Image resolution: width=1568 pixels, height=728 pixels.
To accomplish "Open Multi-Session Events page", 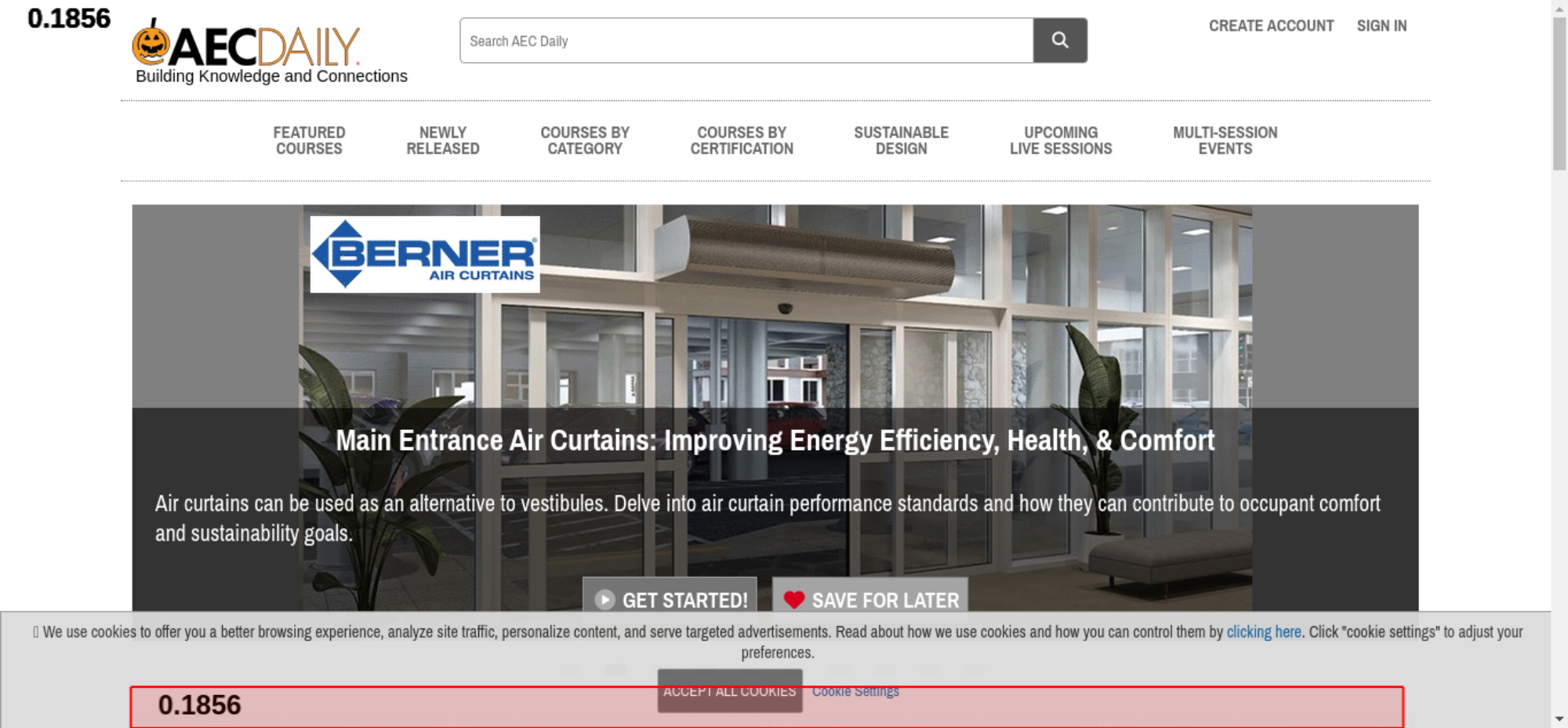I will tap(1225, 141).
